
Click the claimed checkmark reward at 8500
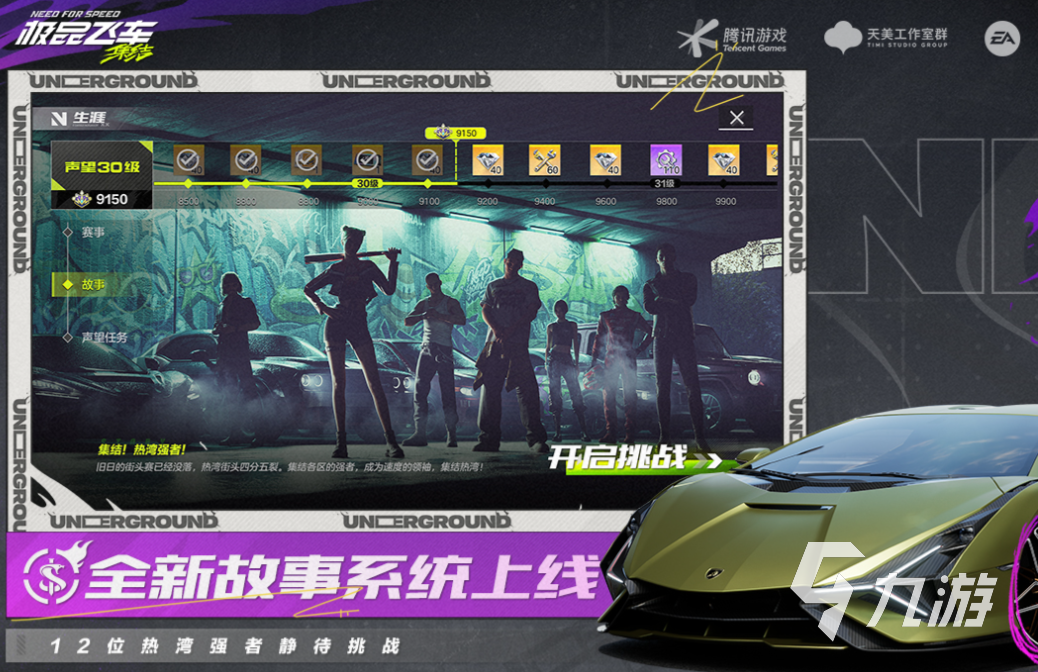click(x=187, y=159)
